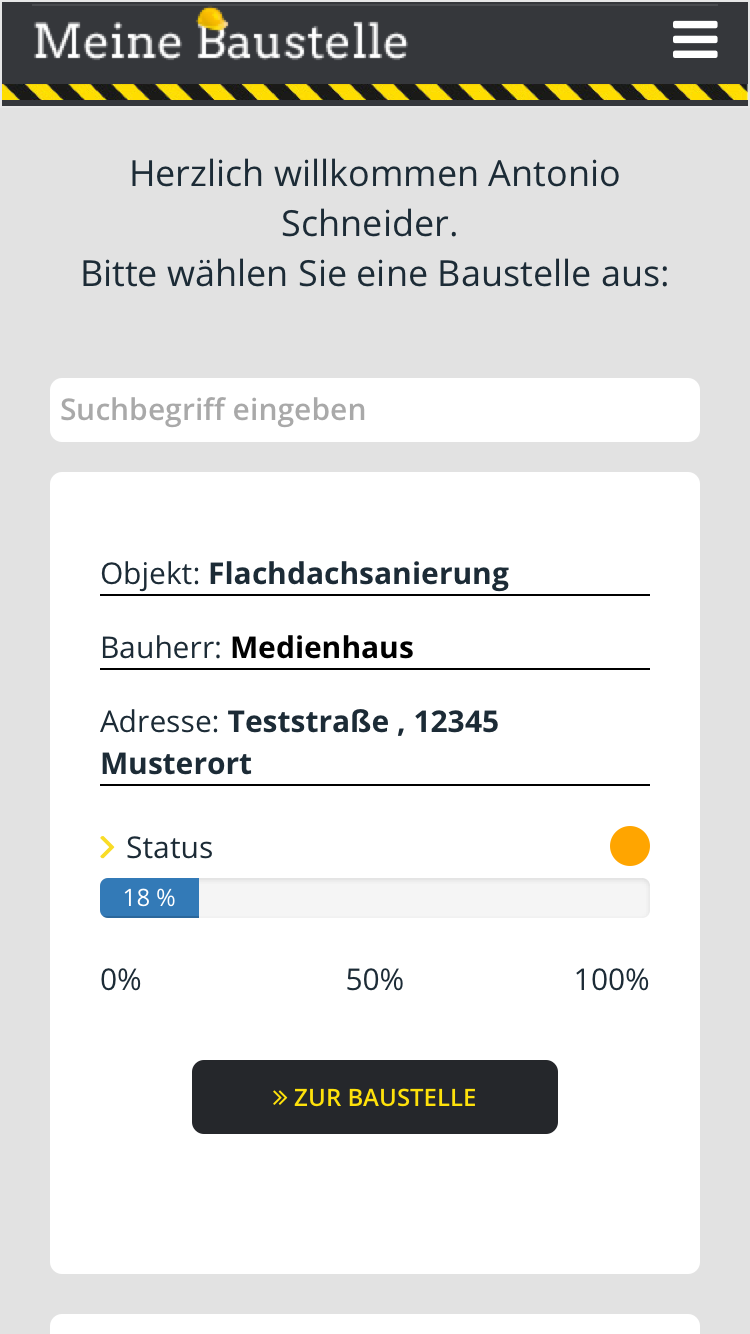The width and height of the screenshot is (750, 1334).
Task: Click the welcome message for Antonio Schneider
Action: point(375,198)
